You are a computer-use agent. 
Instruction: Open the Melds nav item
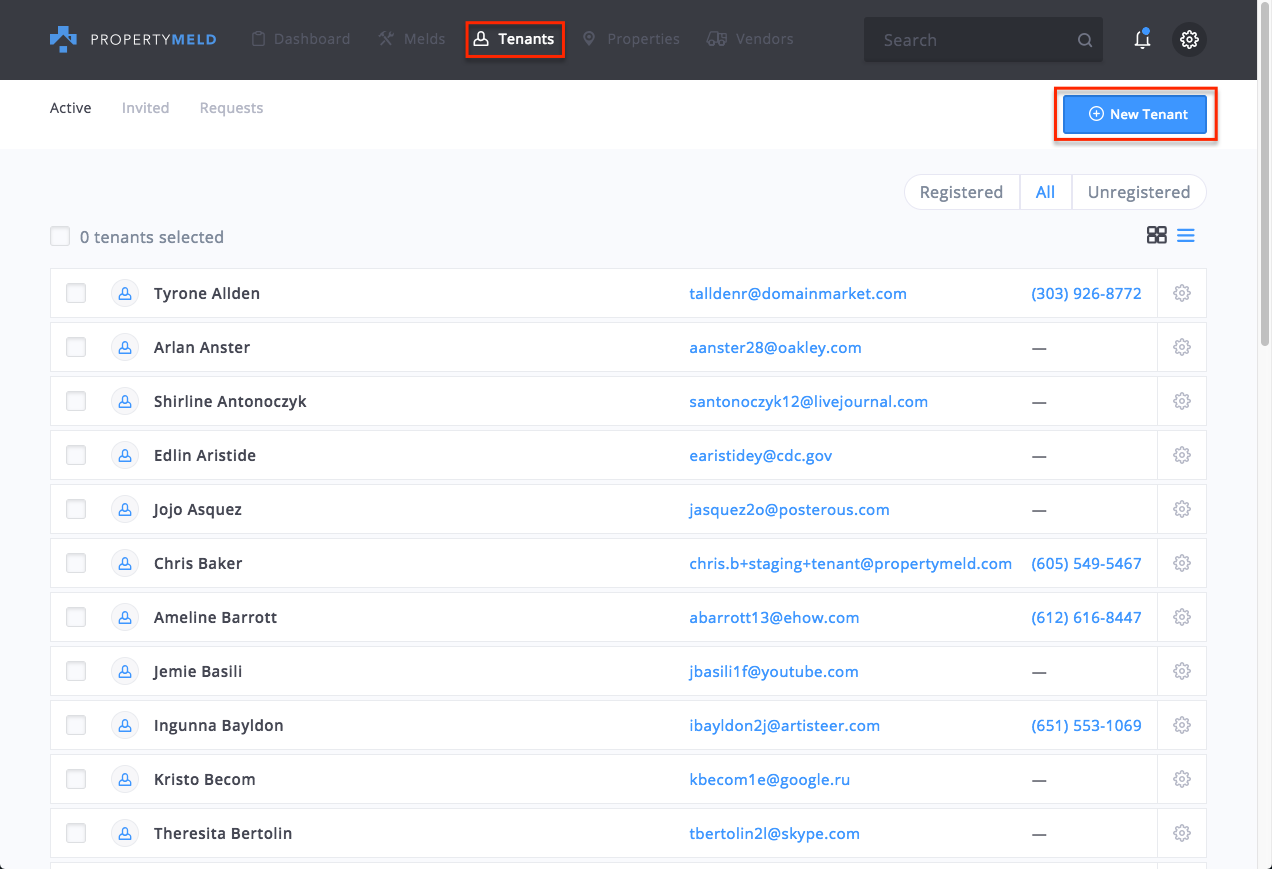click(x=411, y=39)
